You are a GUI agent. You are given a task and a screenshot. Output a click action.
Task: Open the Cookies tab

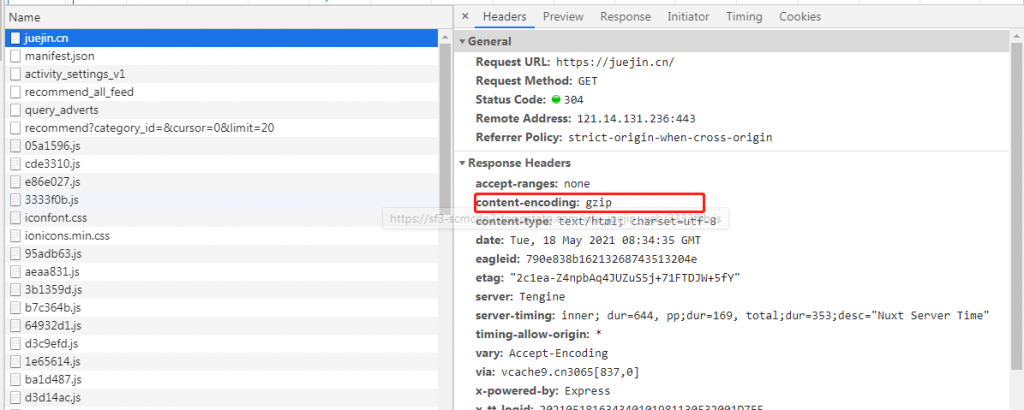pyautogui.click(x=800, y=17)
